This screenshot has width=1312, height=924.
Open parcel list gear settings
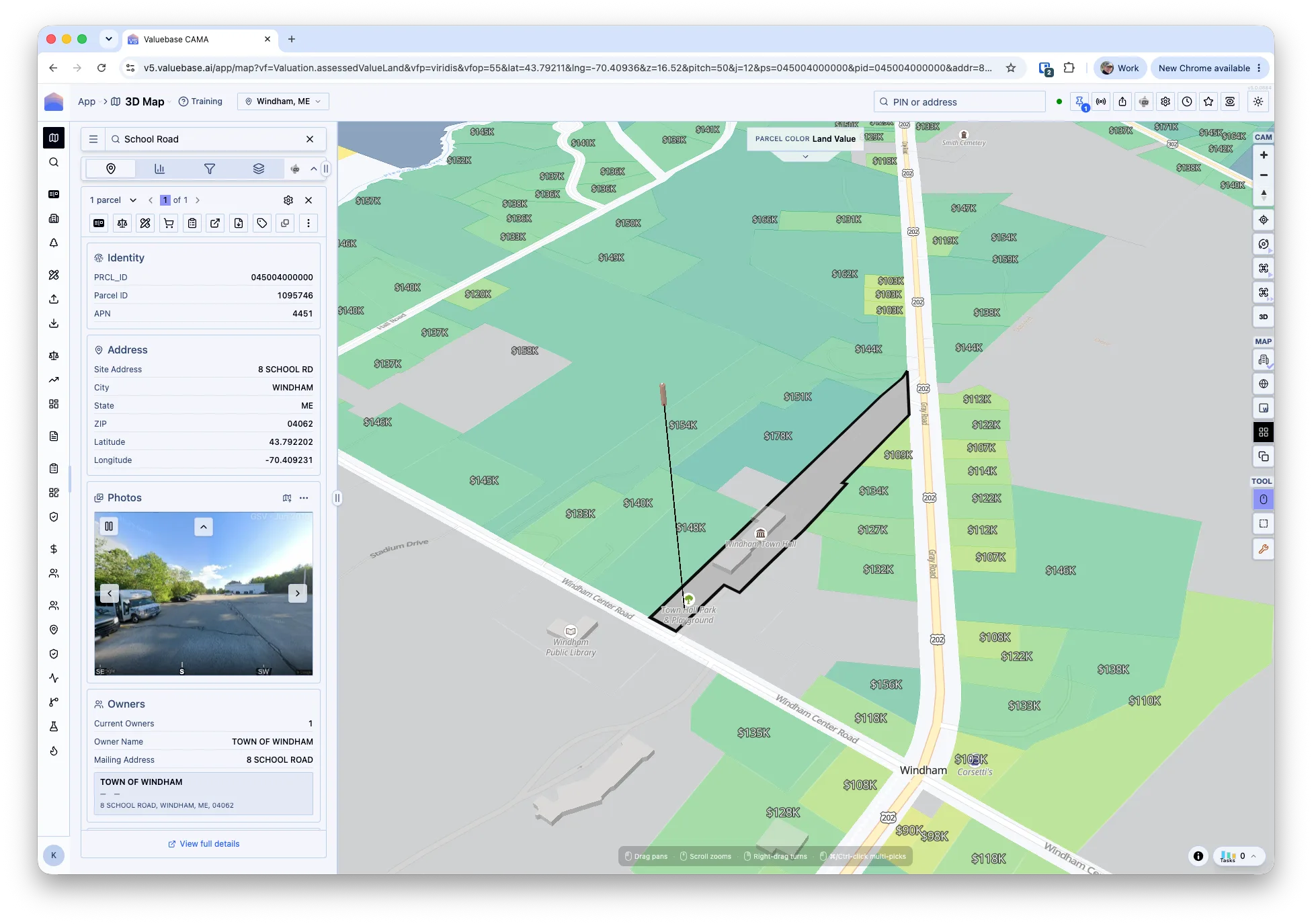tap(288, 200)
